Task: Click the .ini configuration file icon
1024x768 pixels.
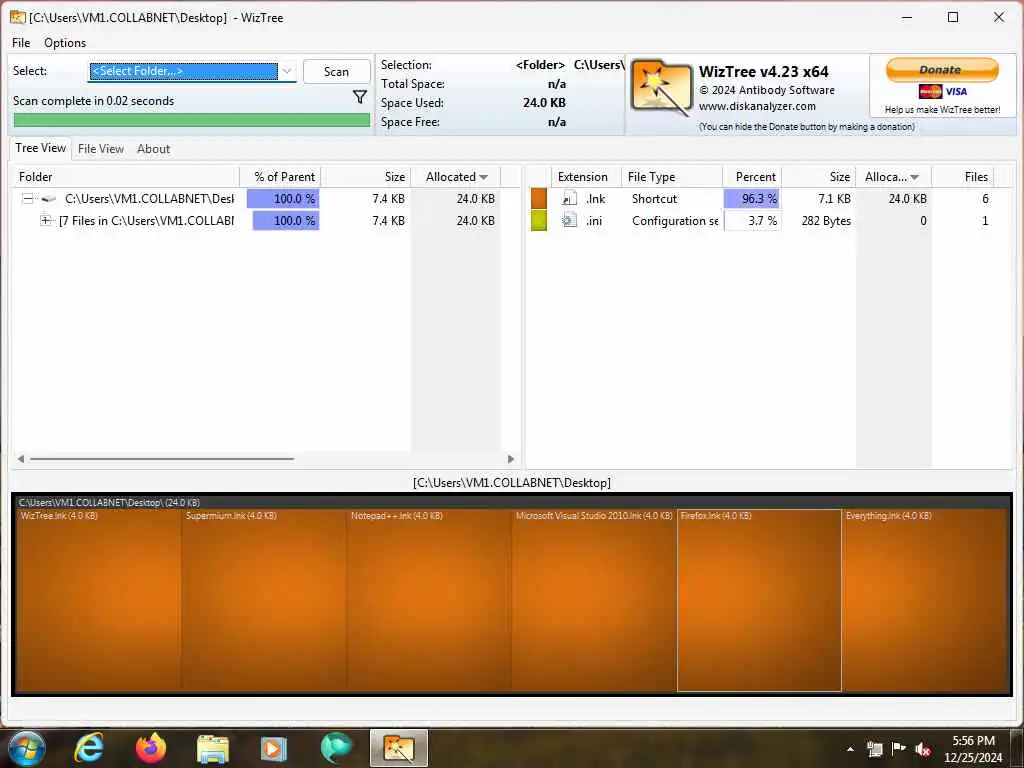Action: (569, 221)
